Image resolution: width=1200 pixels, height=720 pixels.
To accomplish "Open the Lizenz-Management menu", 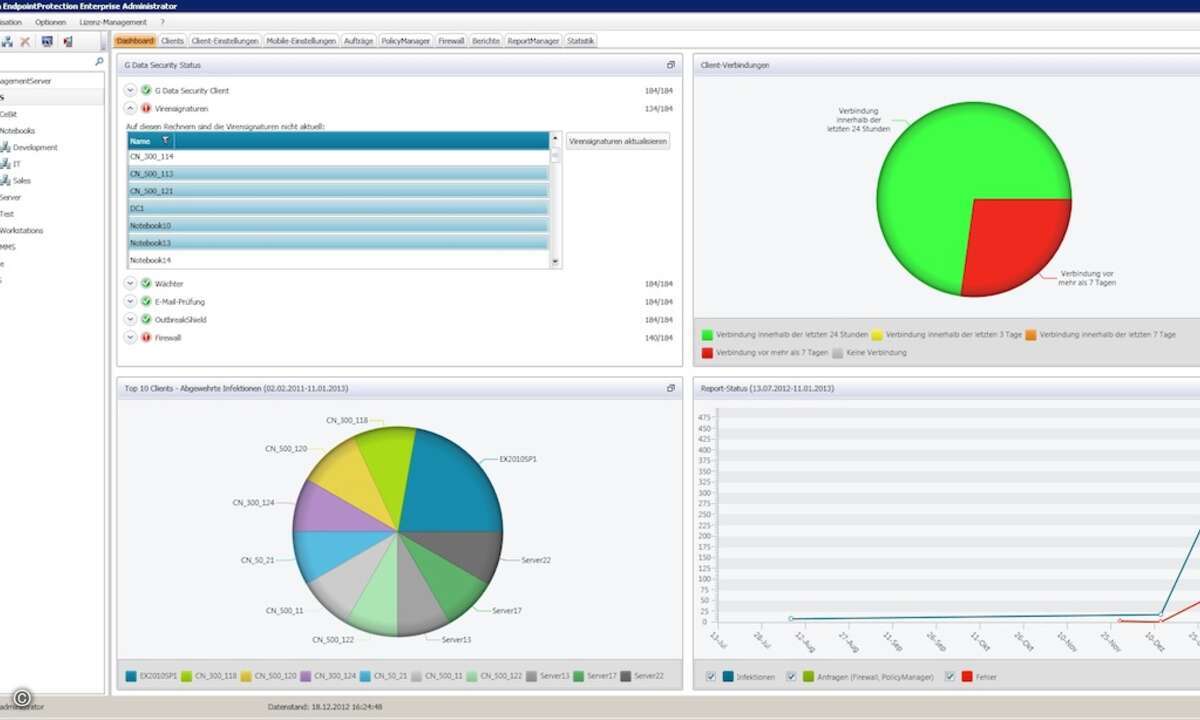I will (114, 22).
